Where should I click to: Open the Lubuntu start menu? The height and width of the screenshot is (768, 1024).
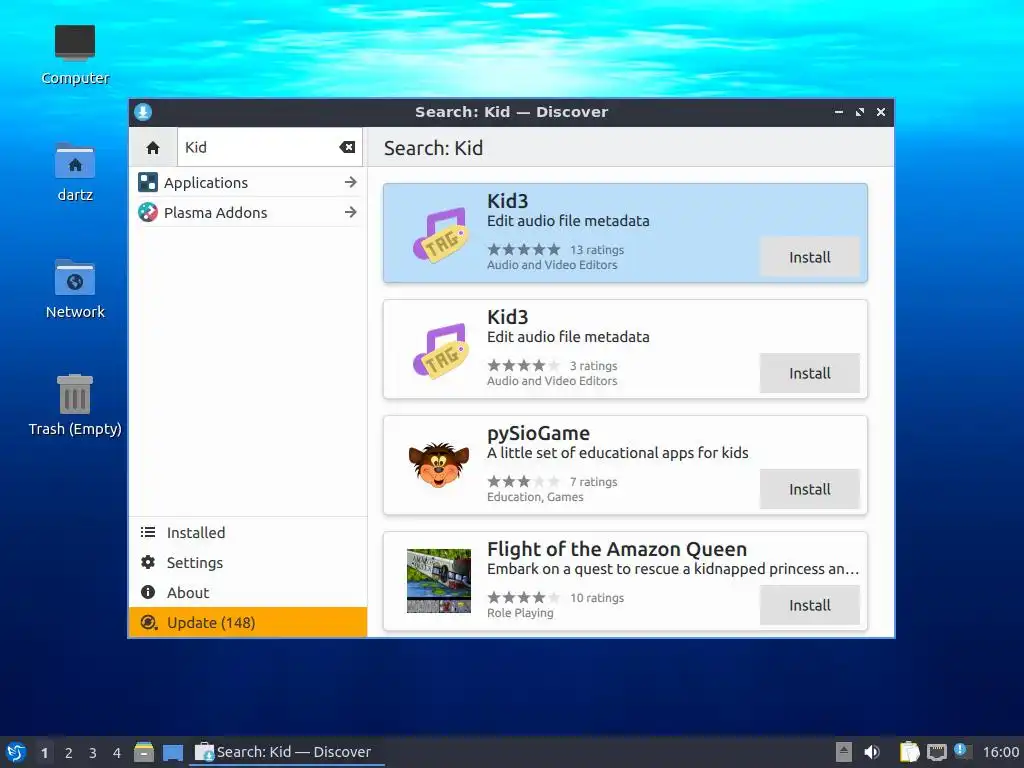[16, 752]
